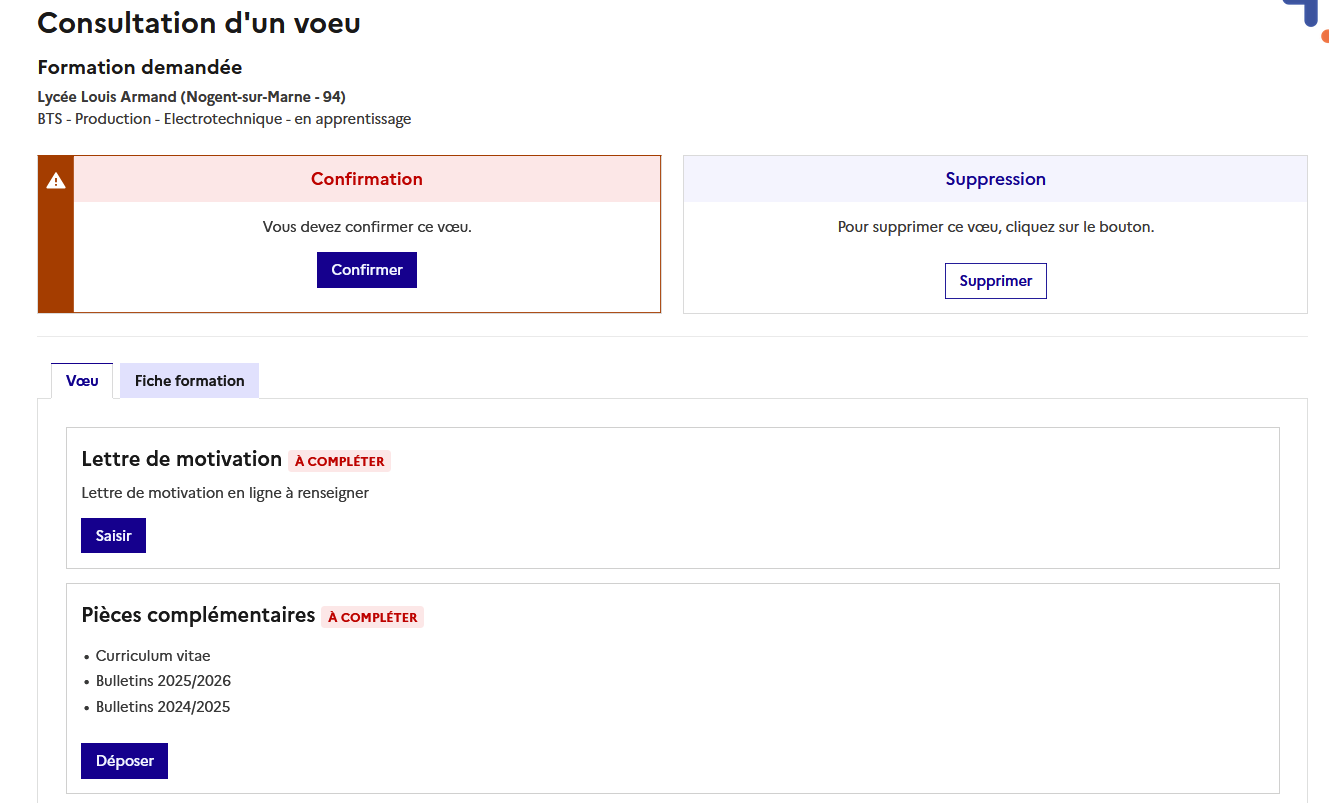
Task: Click Saisir to enter the motivation letter
Action: pyautogui.click(x=113, y=536)
